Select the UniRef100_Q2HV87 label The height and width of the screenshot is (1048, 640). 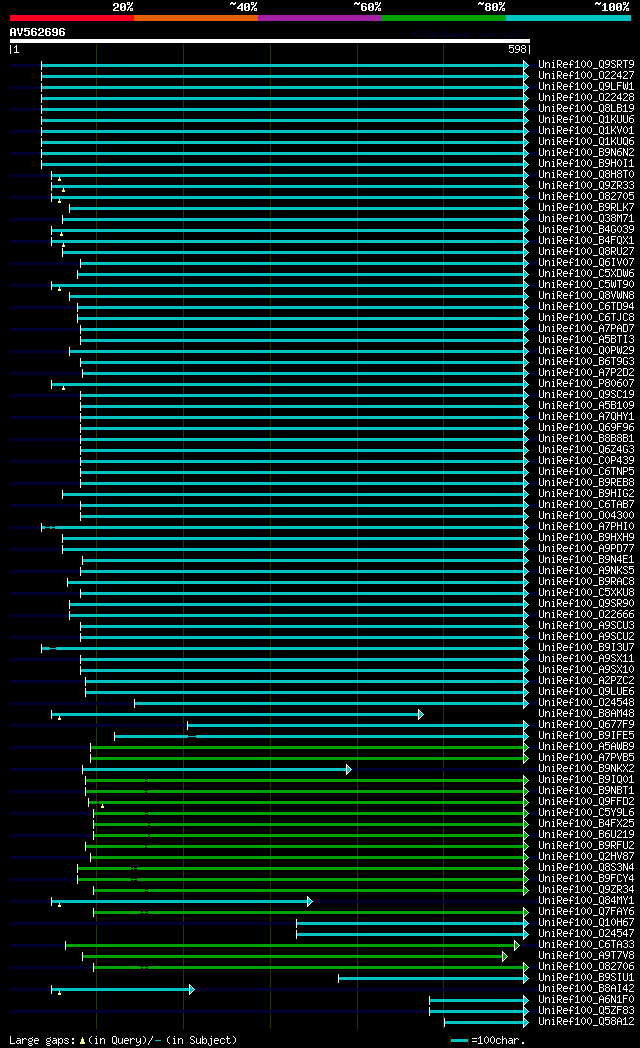(587, 856)
